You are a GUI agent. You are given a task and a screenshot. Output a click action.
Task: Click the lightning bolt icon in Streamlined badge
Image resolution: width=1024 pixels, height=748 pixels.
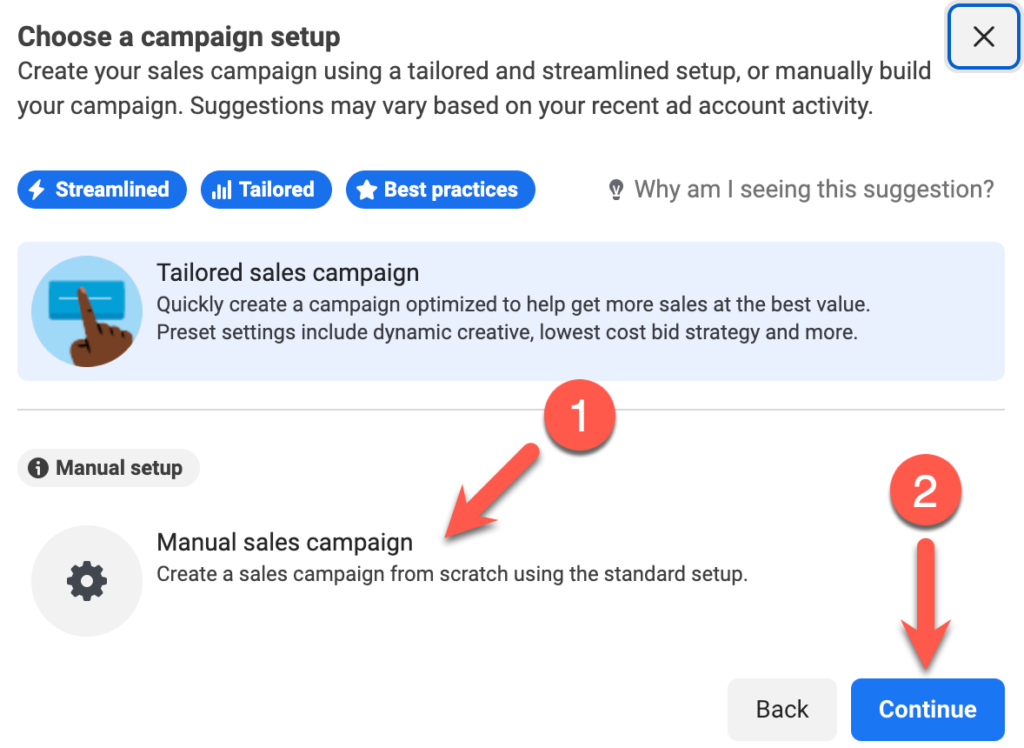[x=37, y=190]
